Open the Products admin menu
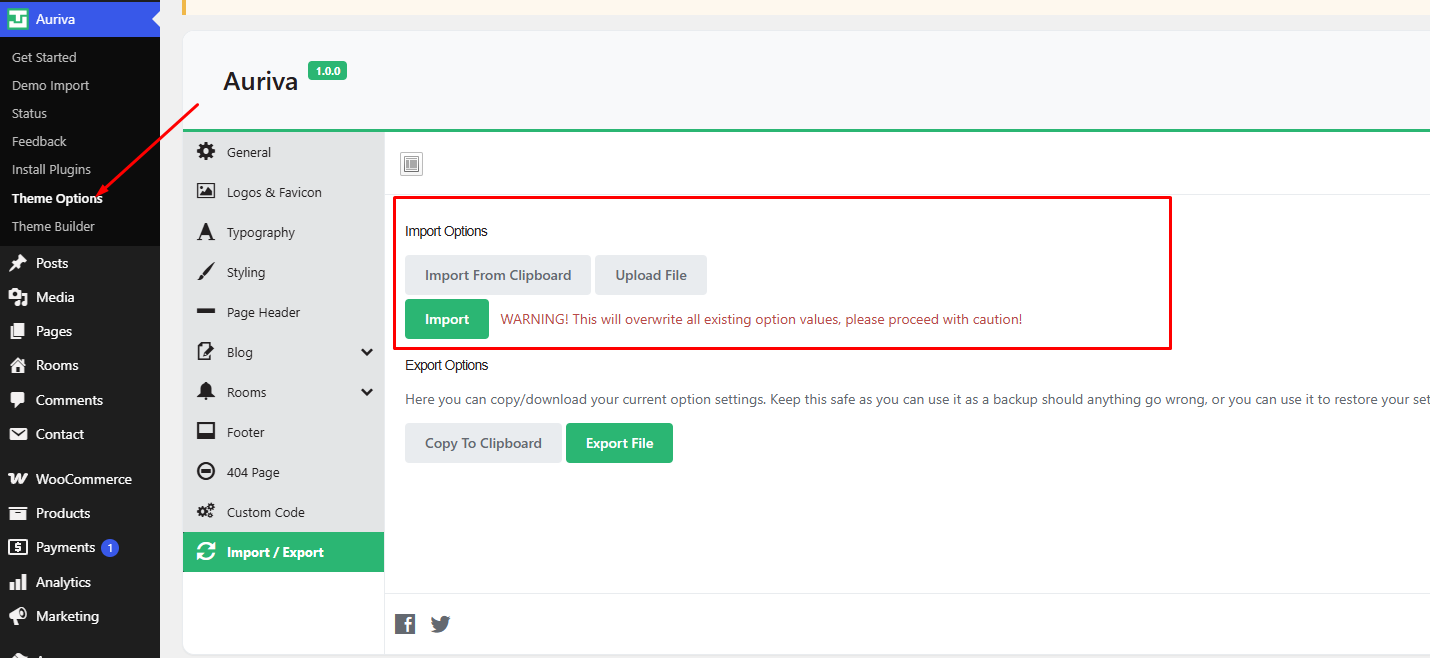The image size is (1430, 658). point(80,513)
